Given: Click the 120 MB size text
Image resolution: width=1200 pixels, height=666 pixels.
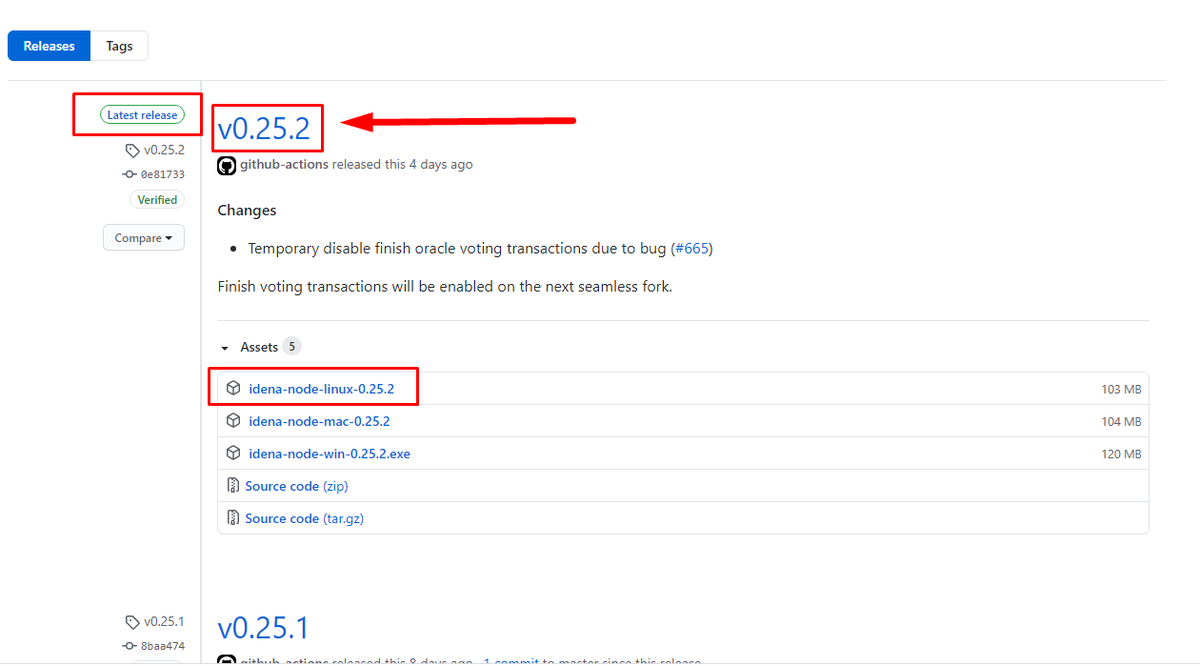Looking at the screenshot, I should (1121, 454).
